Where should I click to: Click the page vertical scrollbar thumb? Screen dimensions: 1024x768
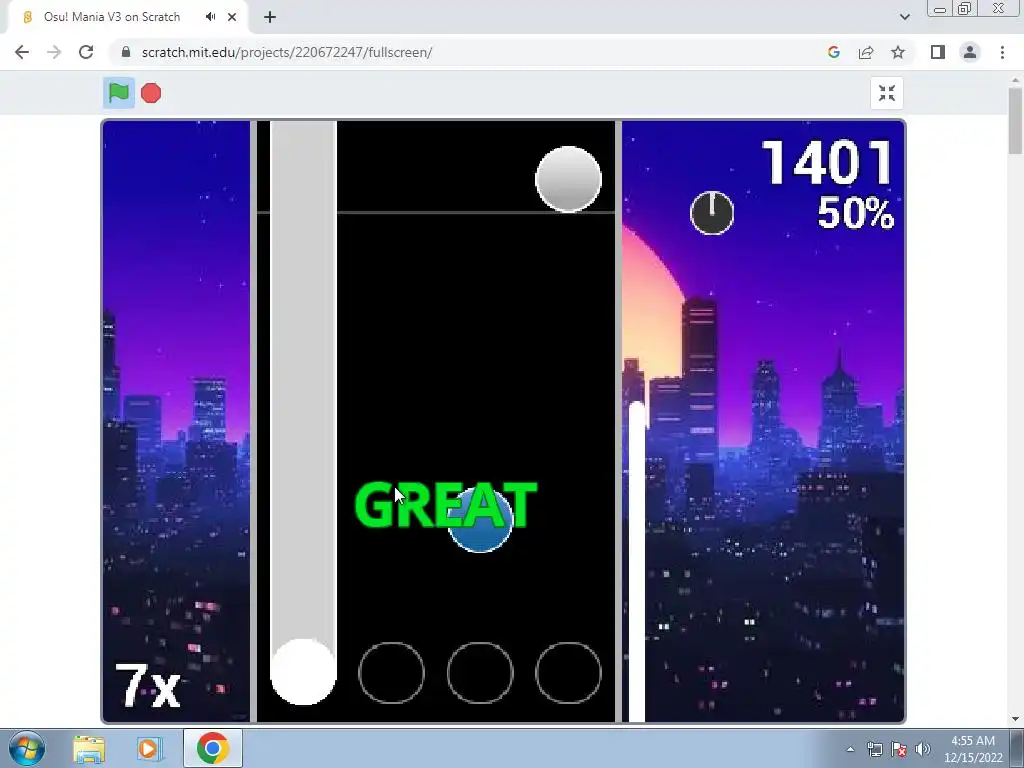tap(1015, 121)
